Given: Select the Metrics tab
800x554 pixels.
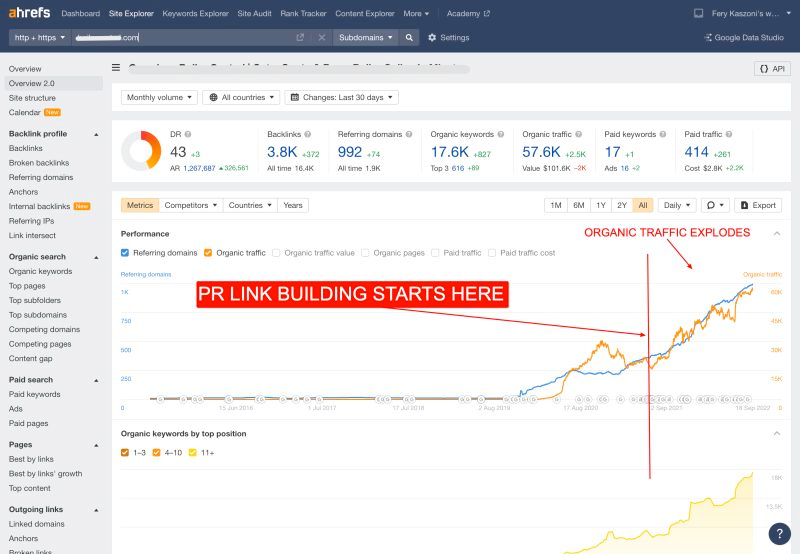Looking at the screenshot, I should point(140,205).
